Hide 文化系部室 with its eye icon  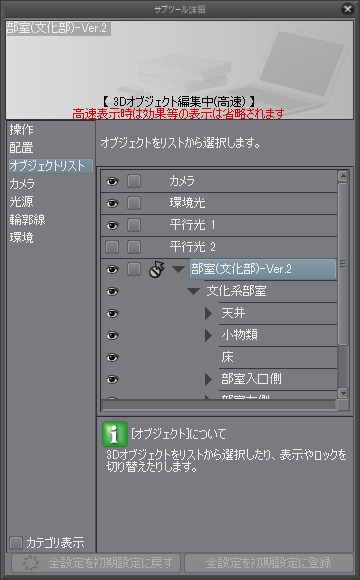(112, 291)
